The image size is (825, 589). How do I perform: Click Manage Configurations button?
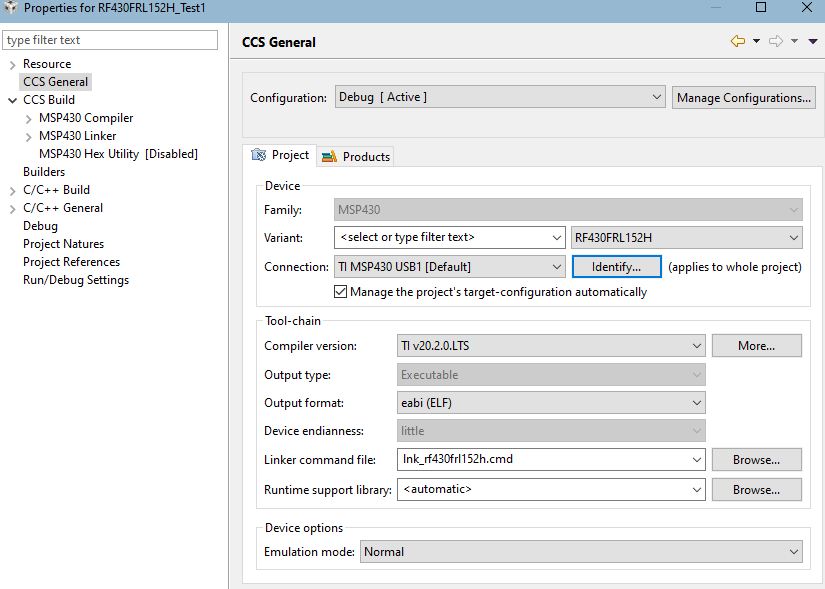(743, 98)
